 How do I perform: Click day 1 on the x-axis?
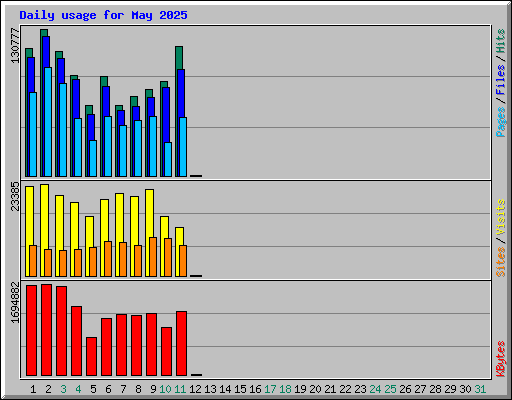33,389
